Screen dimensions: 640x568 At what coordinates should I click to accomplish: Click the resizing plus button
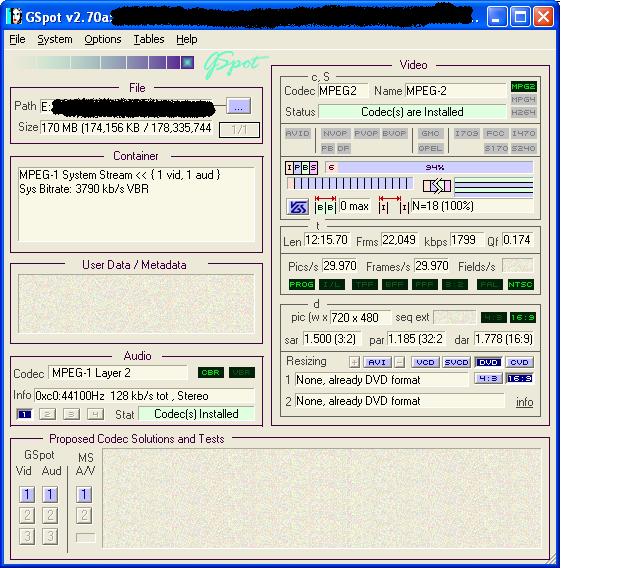pyautogui.click(x=354, y=362)
